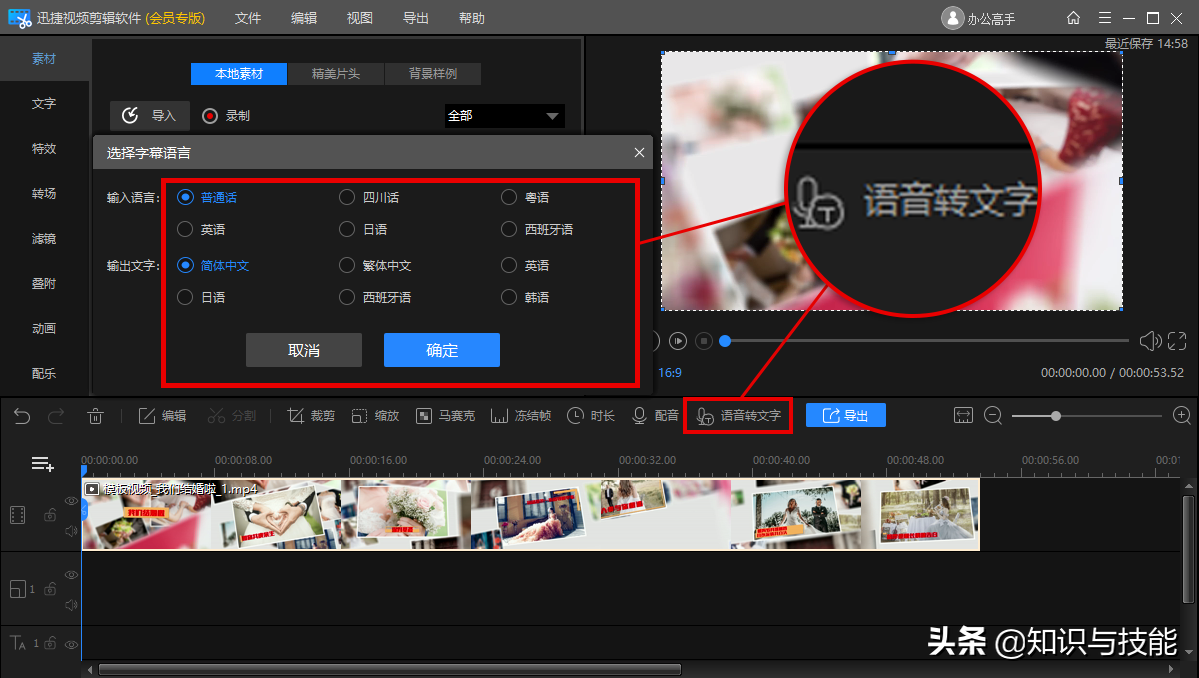Click the delete (trash) icon in the toolbar
1199x678 pixels.
point(96,415)
